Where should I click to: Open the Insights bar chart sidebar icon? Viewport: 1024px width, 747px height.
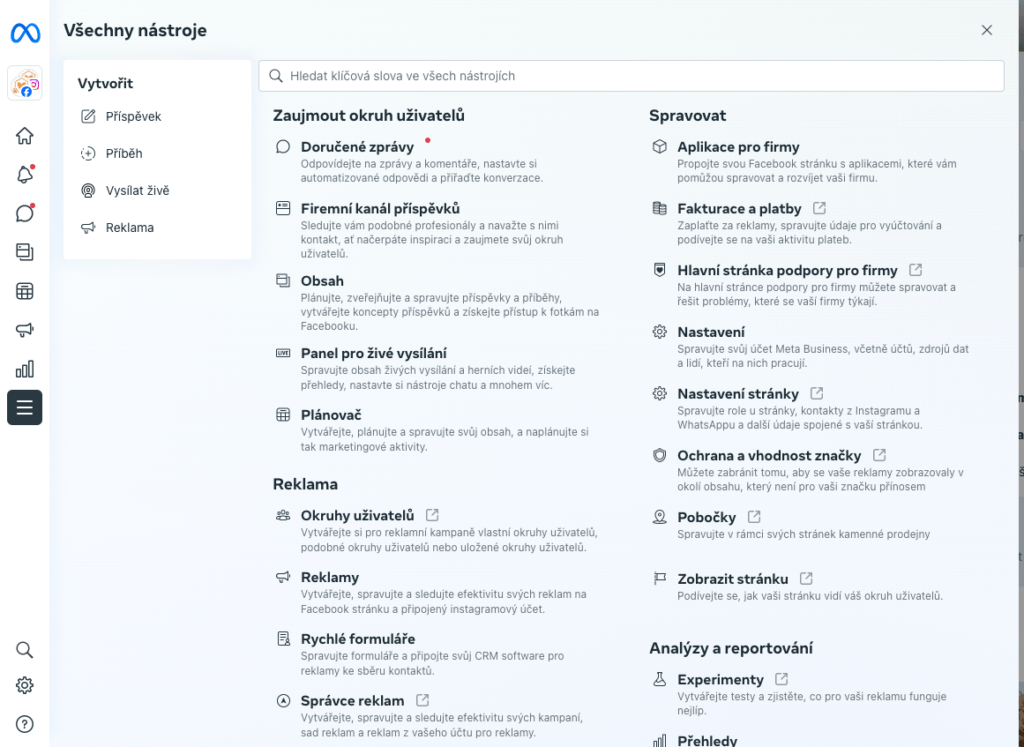[x=24, y=369]
